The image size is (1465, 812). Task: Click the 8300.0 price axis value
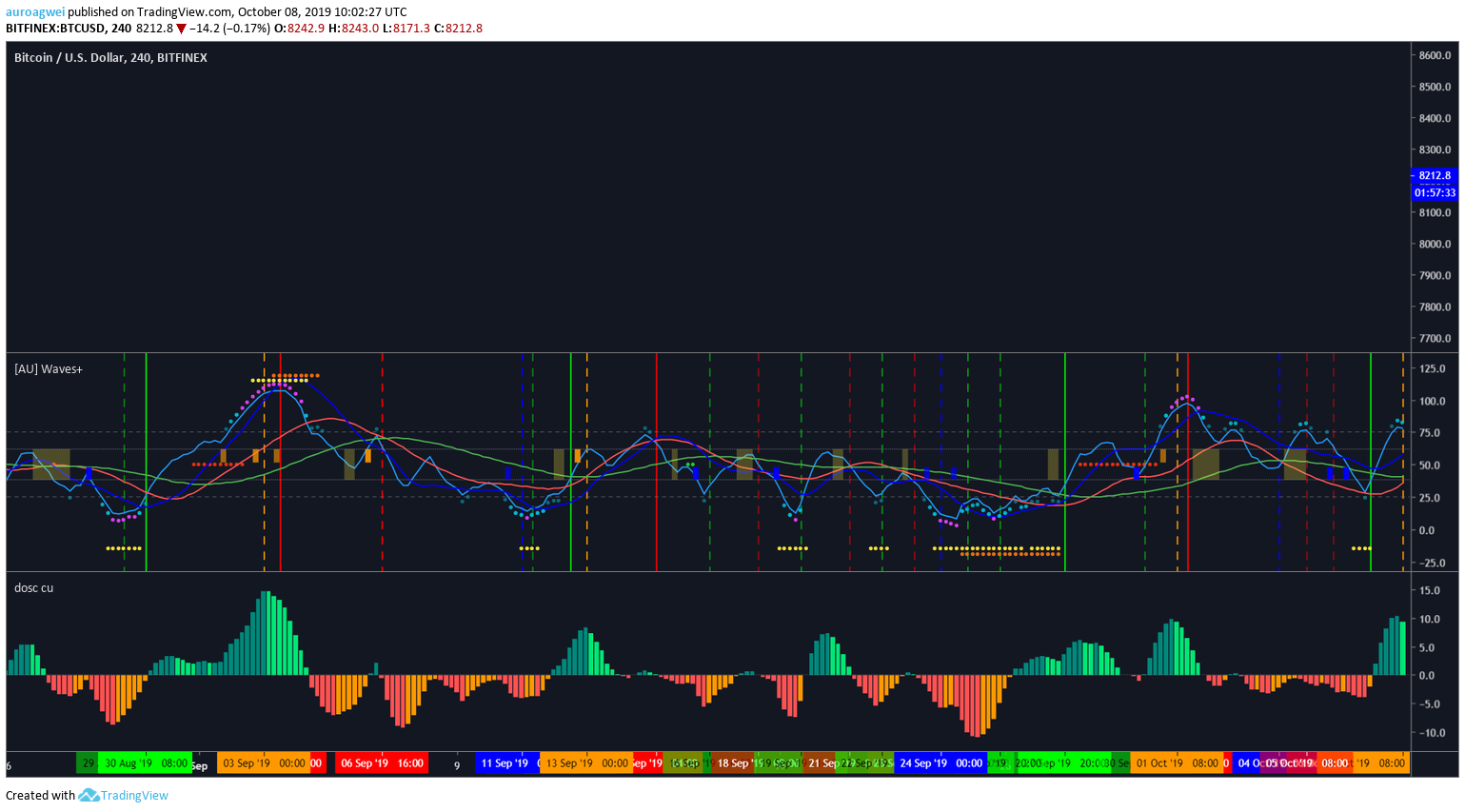(1435, 150)
